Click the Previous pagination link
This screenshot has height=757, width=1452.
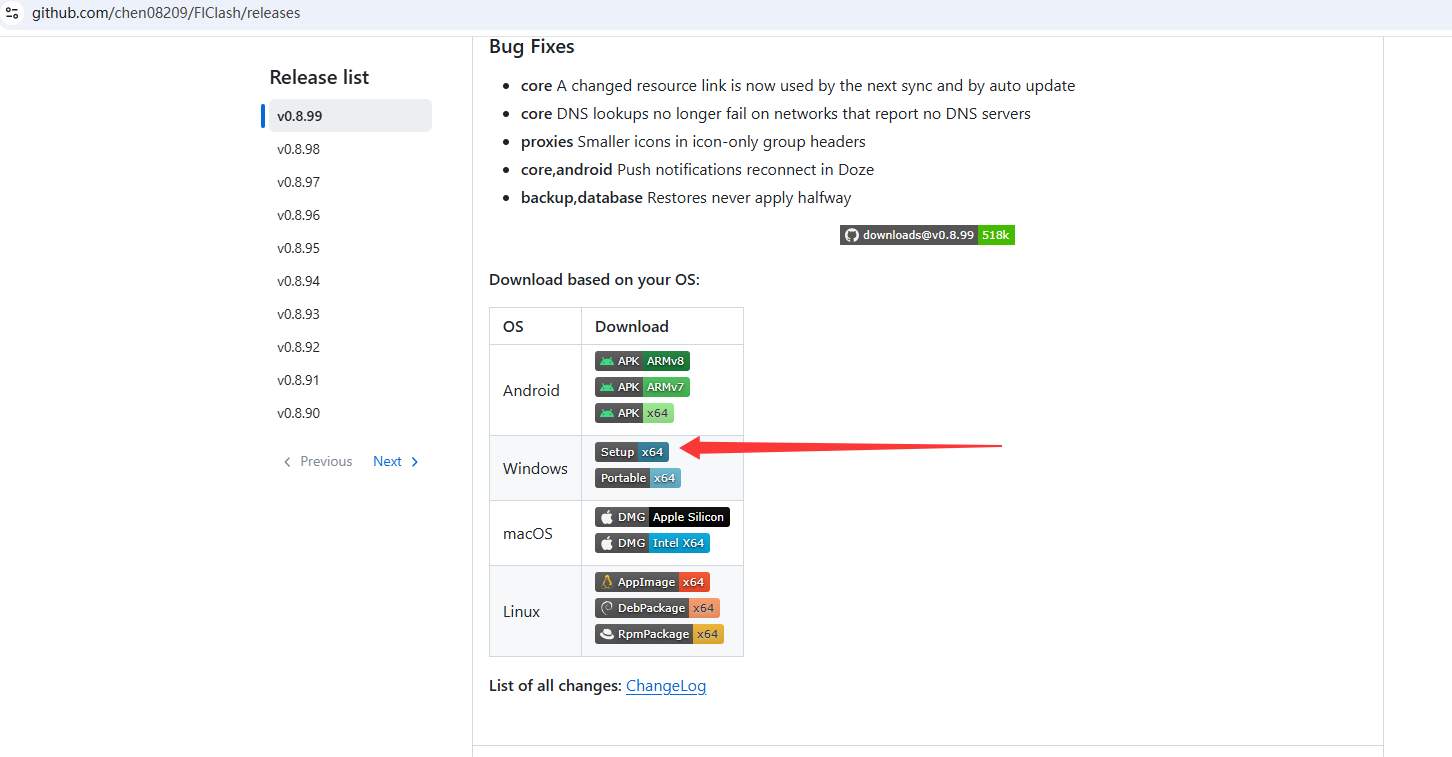317,461
